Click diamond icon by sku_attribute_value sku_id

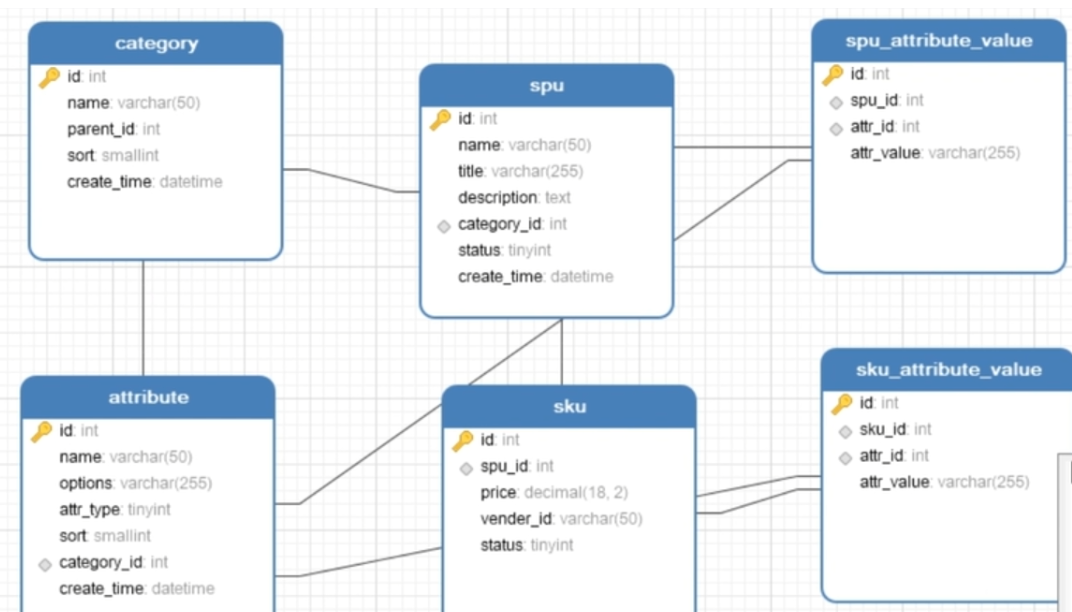845,431
